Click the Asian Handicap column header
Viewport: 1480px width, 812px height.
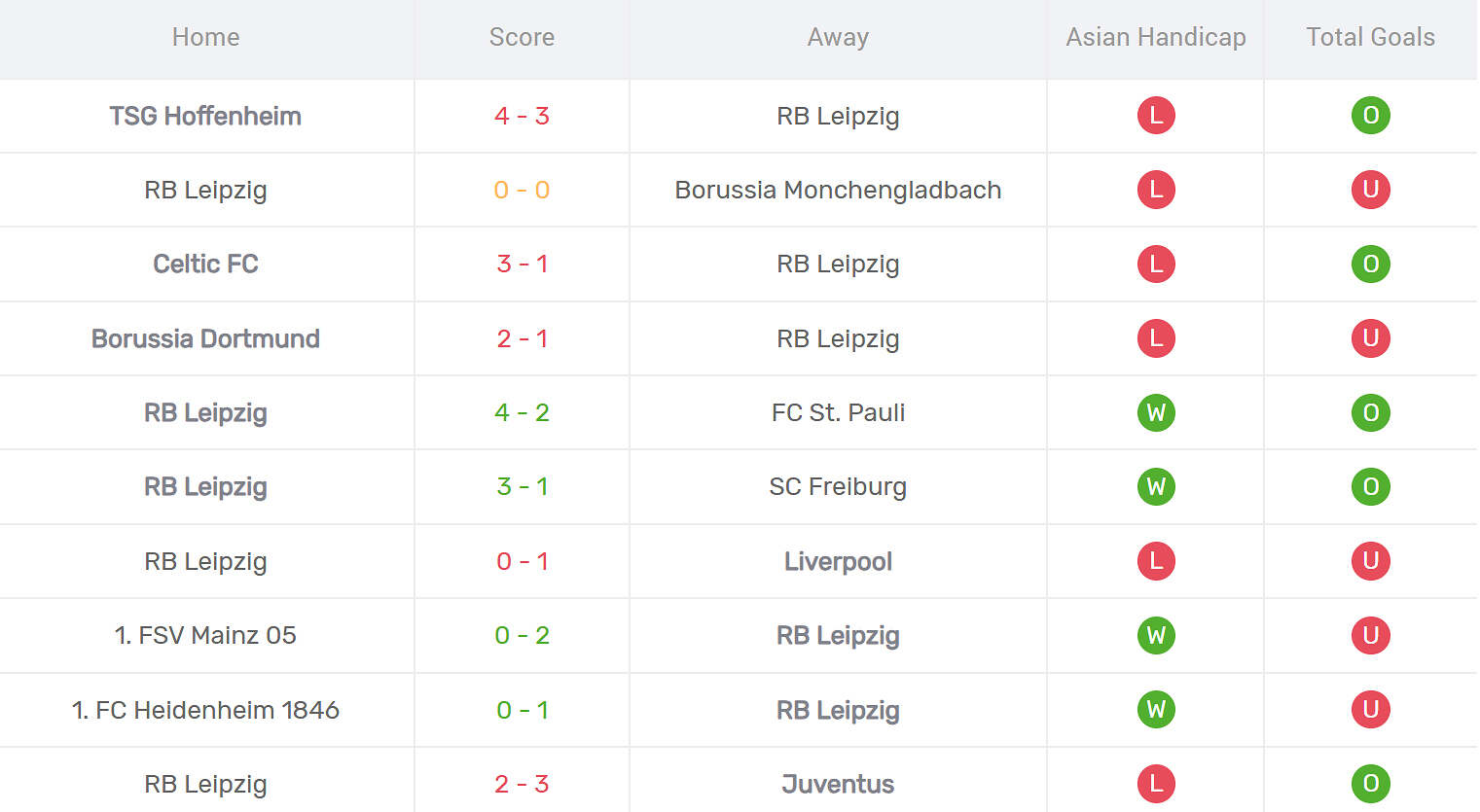click(1156, 37)
